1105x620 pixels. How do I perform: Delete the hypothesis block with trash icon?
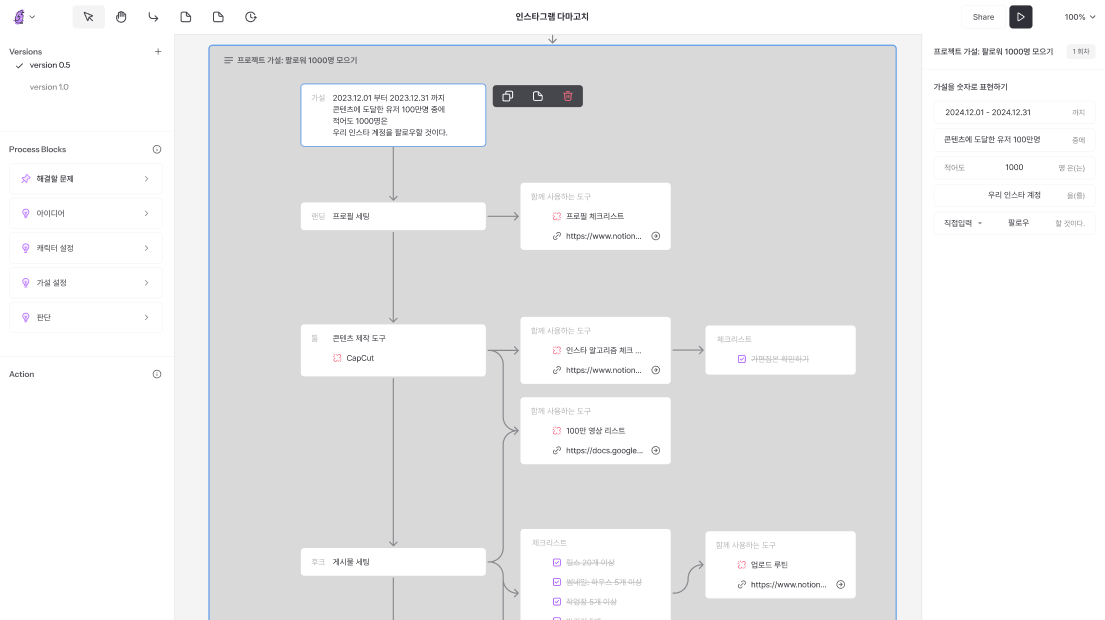point(568,96)
